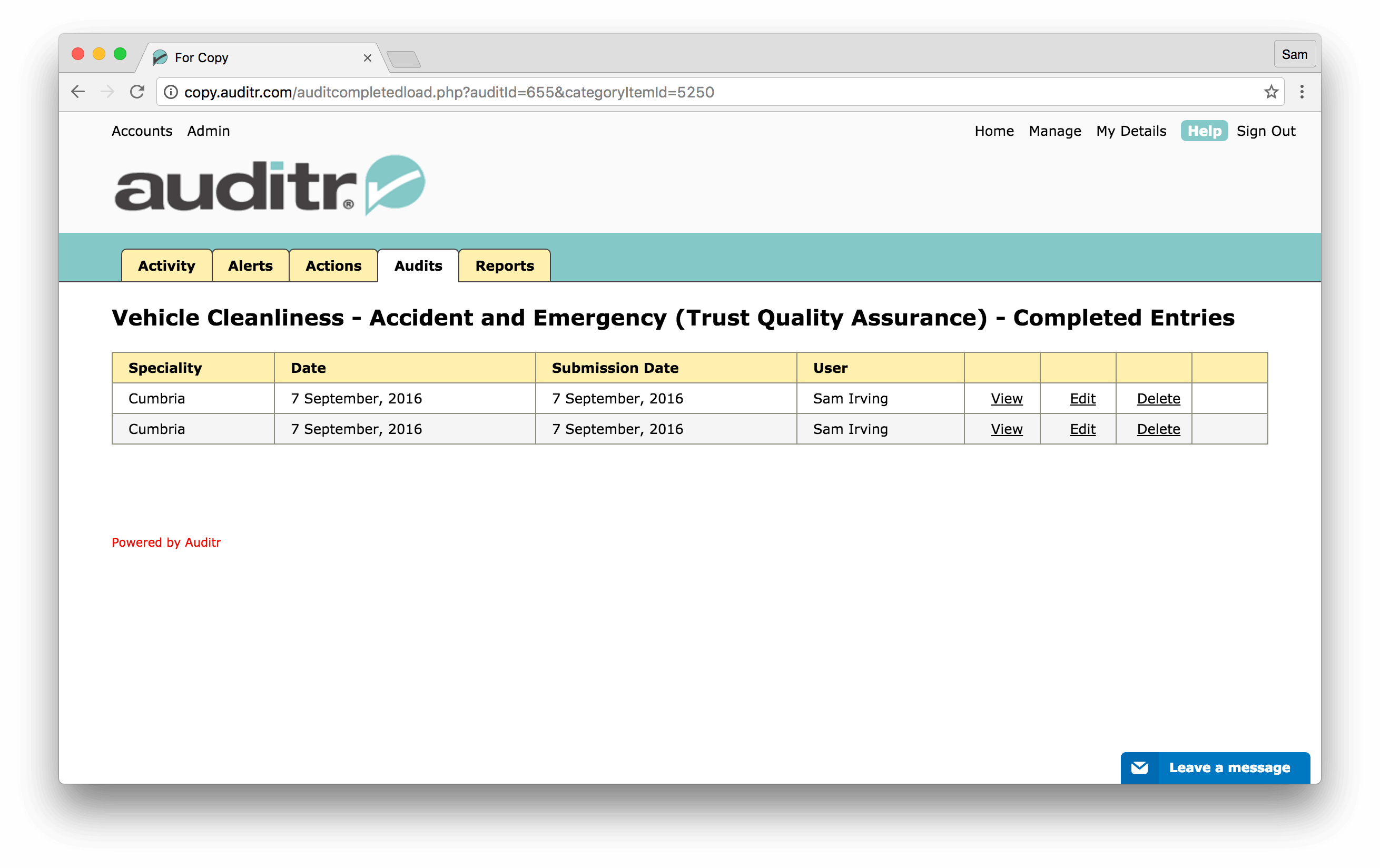Image resolution: width=1380 pixels, height=868 pixels.
Task: View the first Cumbria entry
Action: (x=1007, y=399)
